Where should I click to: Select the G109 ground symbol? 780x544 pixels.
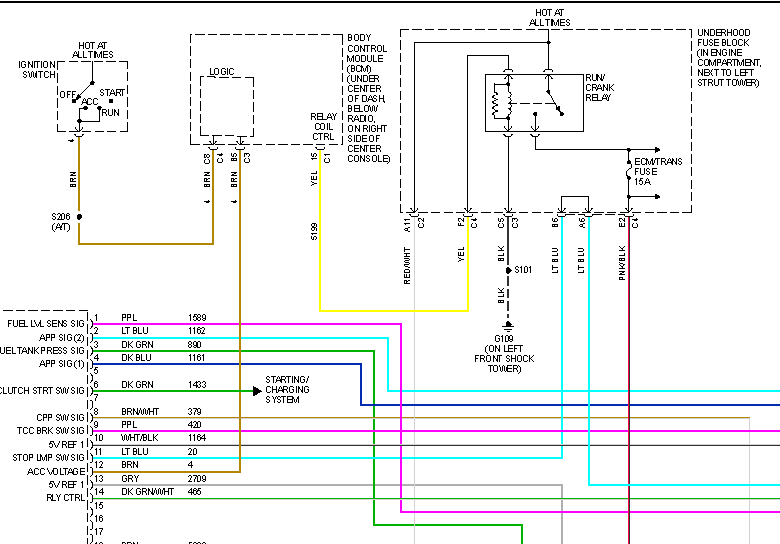[x=508, y=327]
